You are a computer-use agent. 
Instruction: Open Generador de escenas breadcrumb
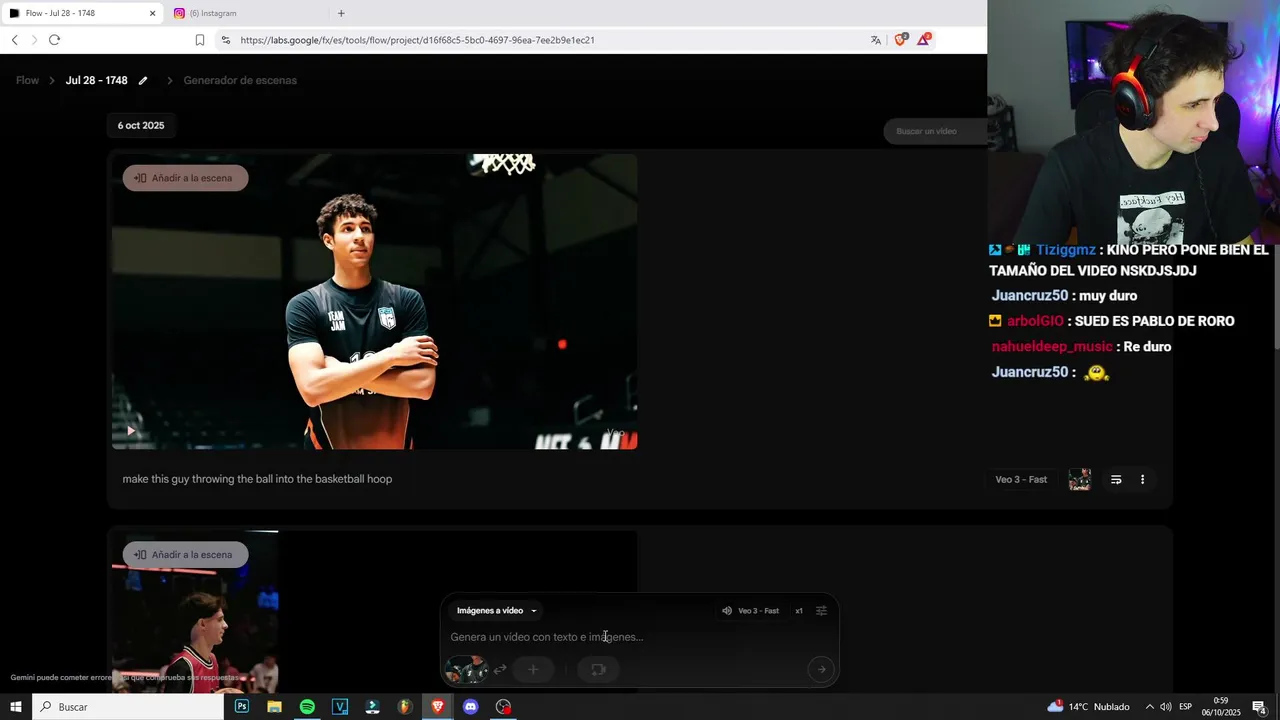click(240, 80)
